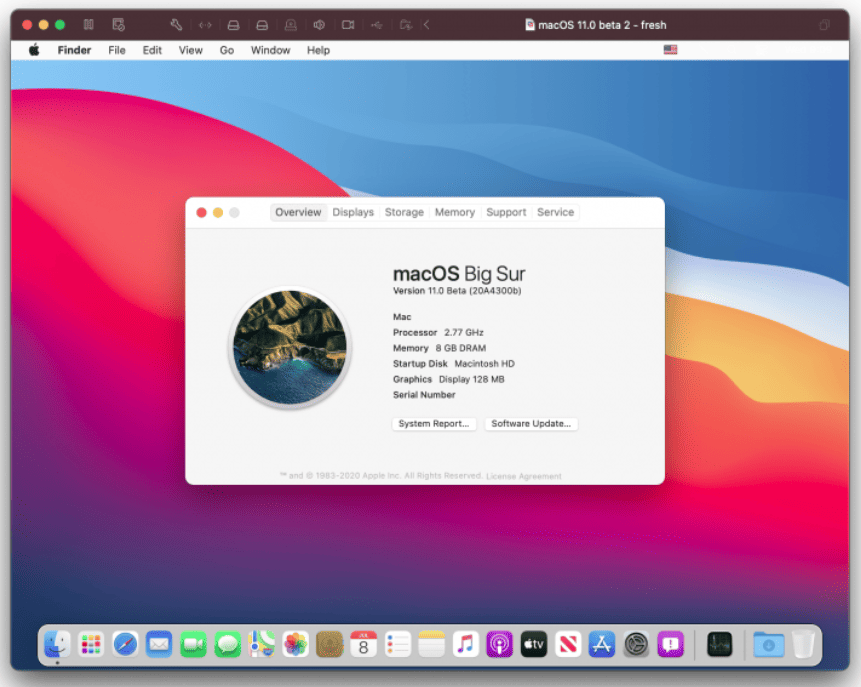This screenshot has width=861, height=687.
Task: Open the Apple menu
Action: 34,50
